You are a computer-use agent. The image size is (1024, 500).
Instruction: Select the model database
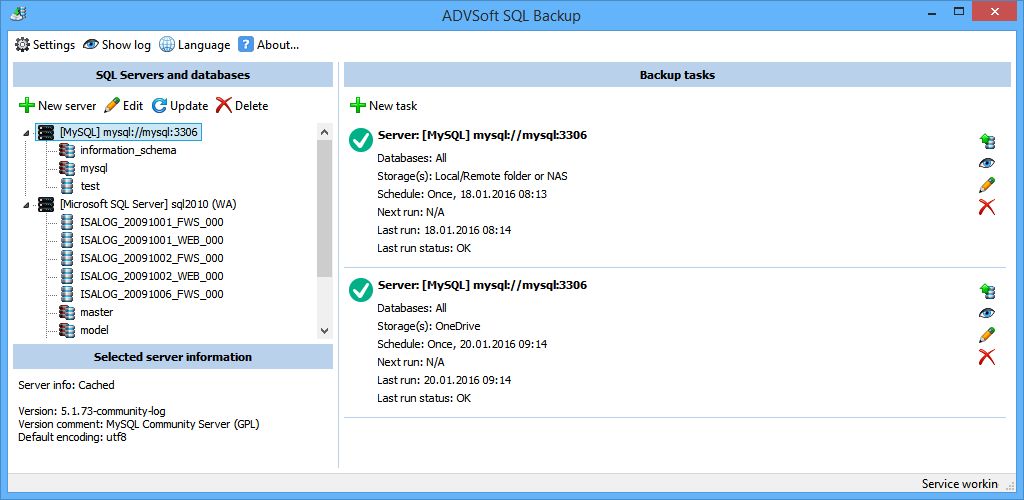[x=94, y=330]
